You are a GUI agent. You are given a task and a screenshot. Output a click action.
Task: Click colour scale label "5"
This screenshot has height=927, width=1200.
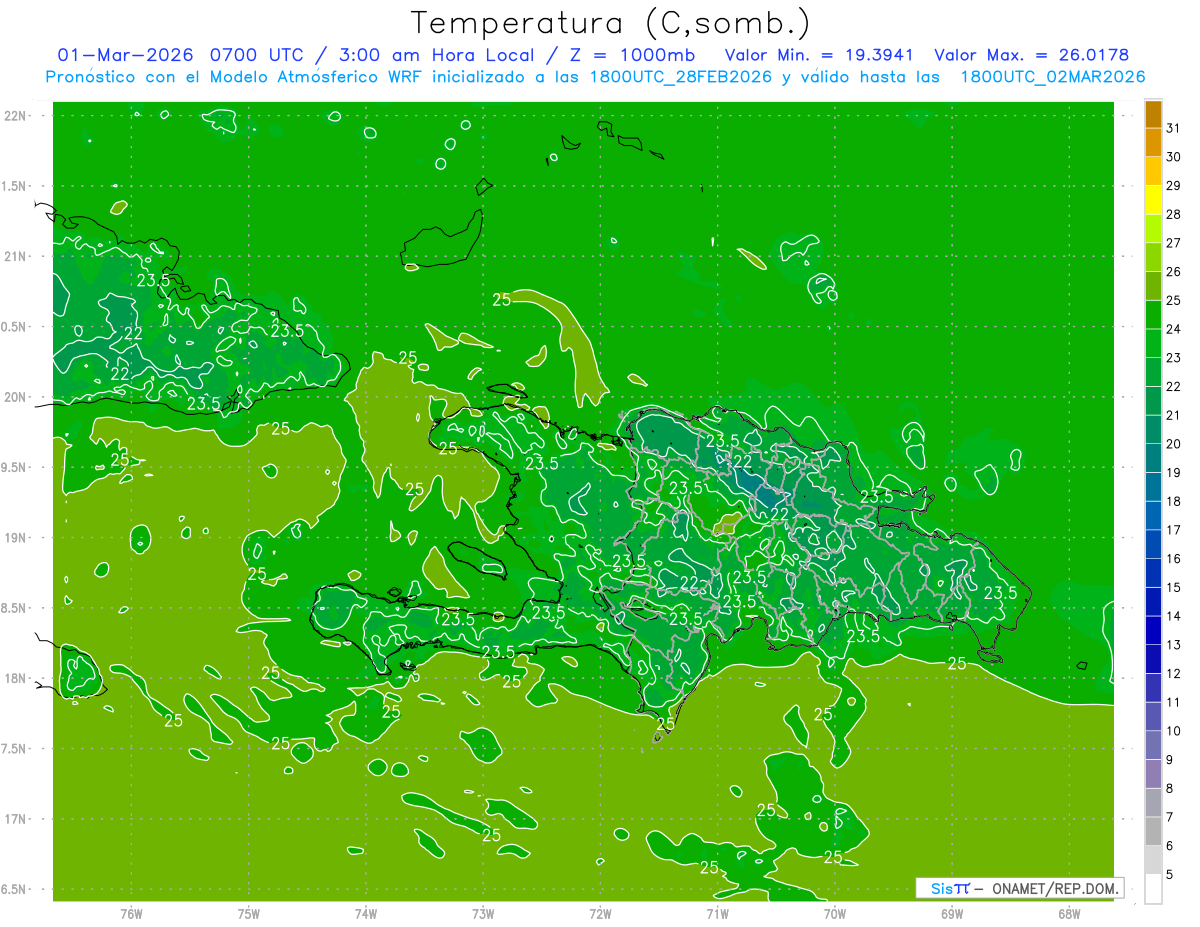[x=1170, y=875]
